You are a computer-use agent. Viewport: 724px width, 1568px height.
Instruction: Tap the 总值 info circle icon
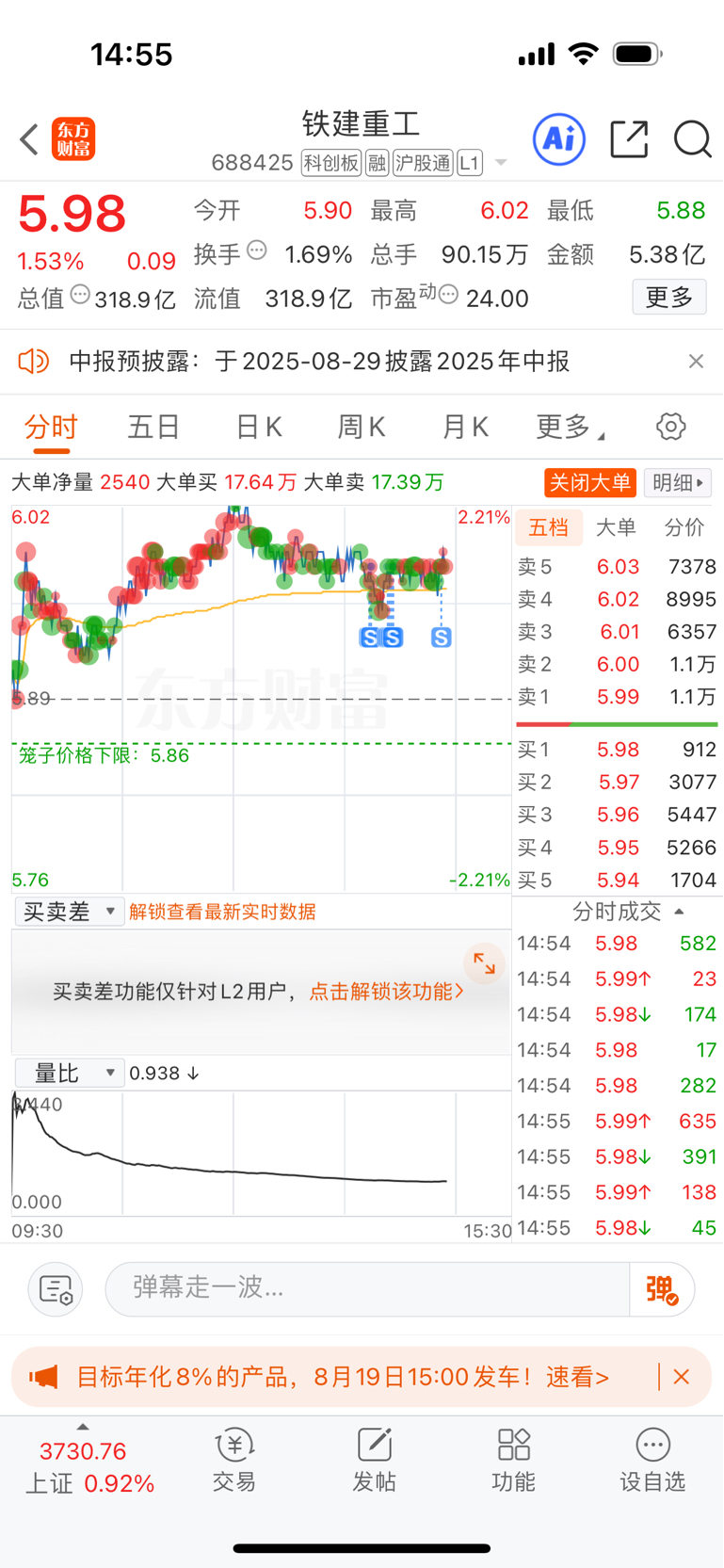pyautogui.click(x=80, y=295)
